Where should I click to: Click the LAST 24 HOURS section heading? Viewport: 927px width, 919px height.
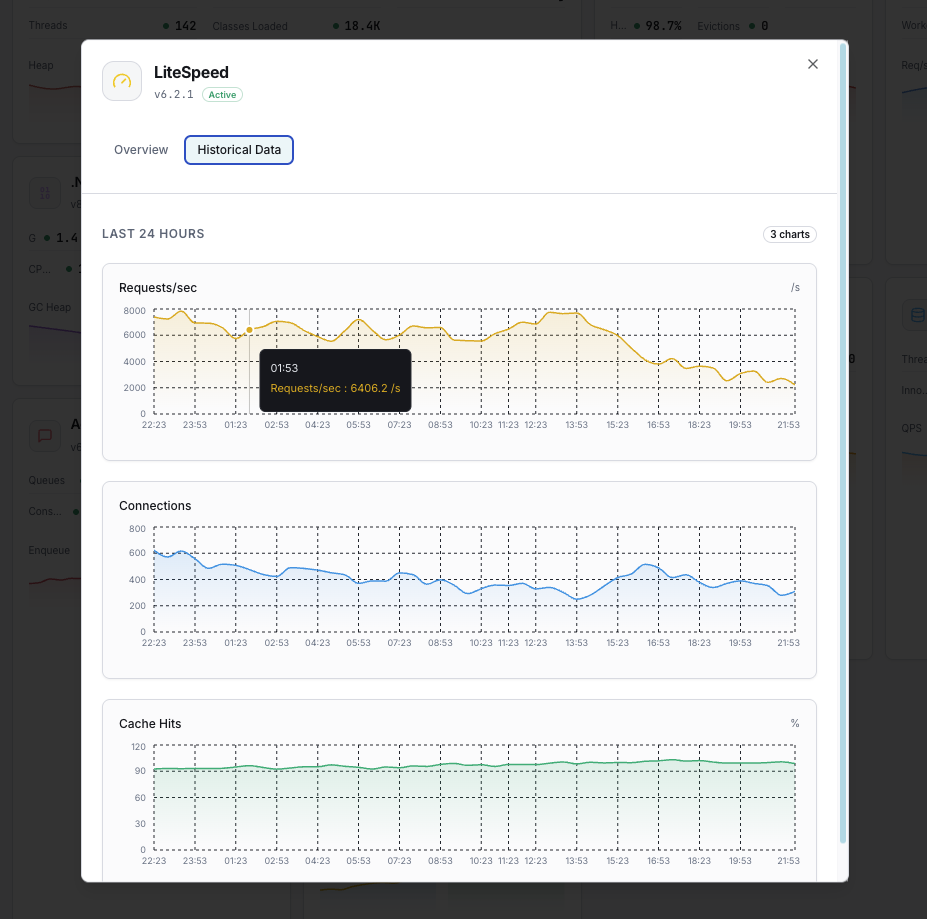(152, 233)
